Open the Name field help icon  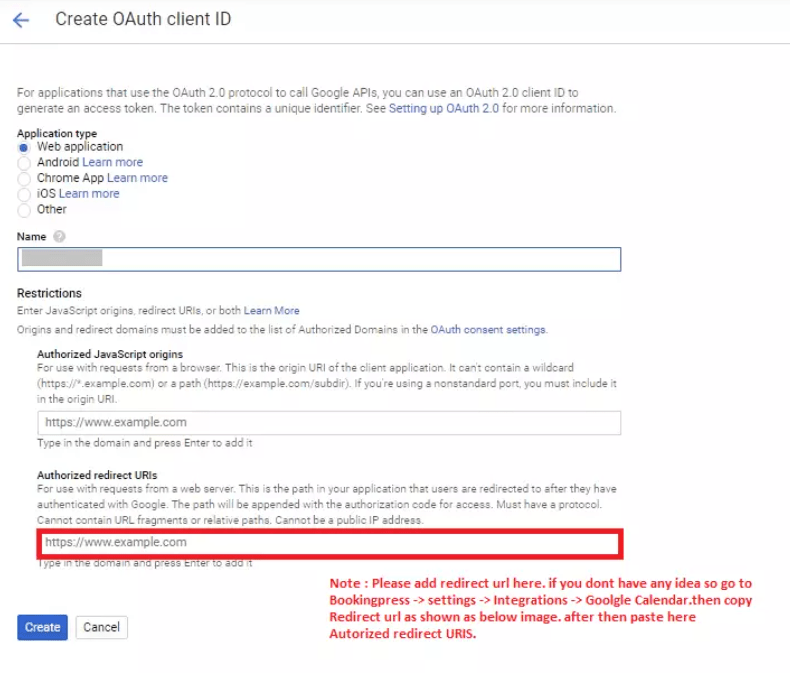(x=59, y=236)
